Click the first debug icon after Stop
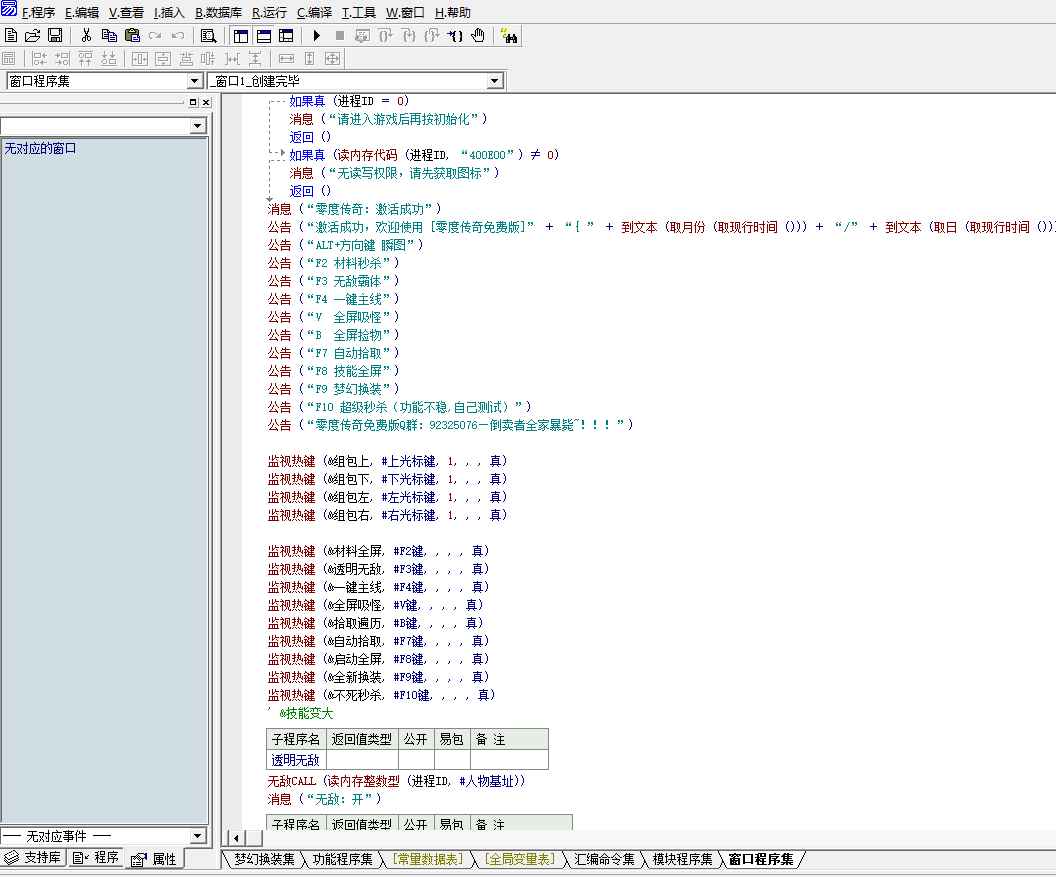 coord(362,36)
